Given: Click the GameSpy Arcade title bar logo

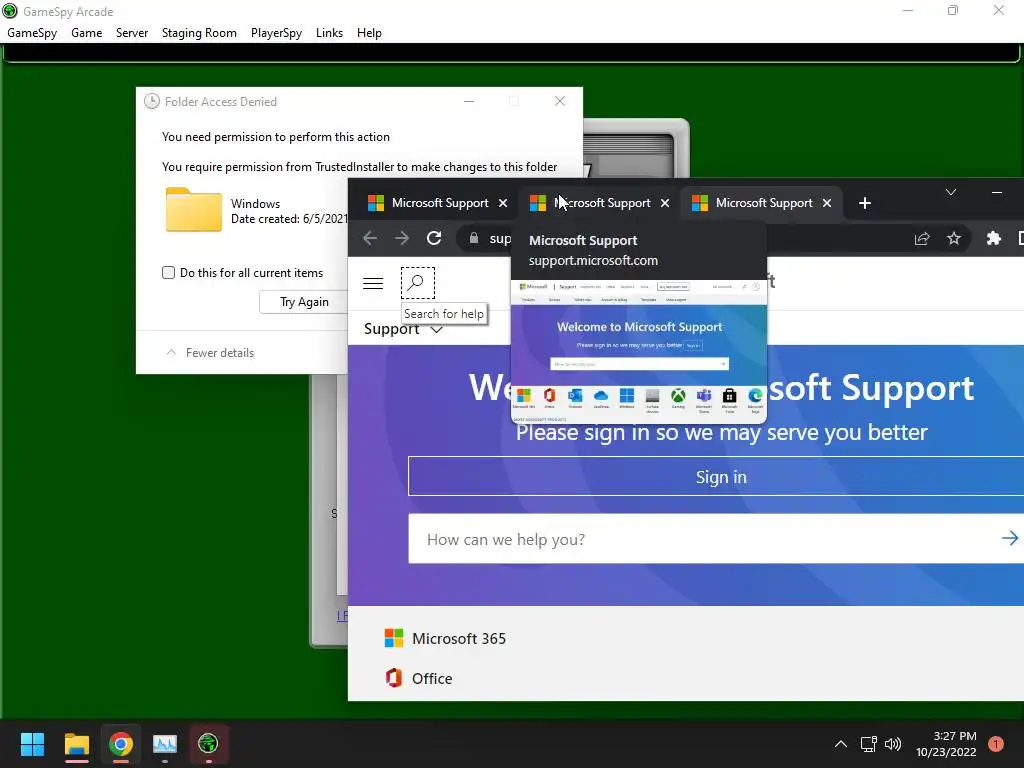Looking at the screenshot, I should pyautogui.click(x=10, y=11).
